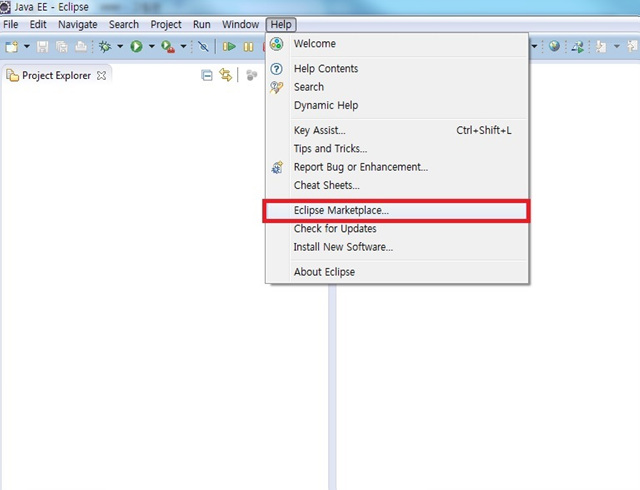Expand the Run configurations dropdown arrow

(151, 46)
